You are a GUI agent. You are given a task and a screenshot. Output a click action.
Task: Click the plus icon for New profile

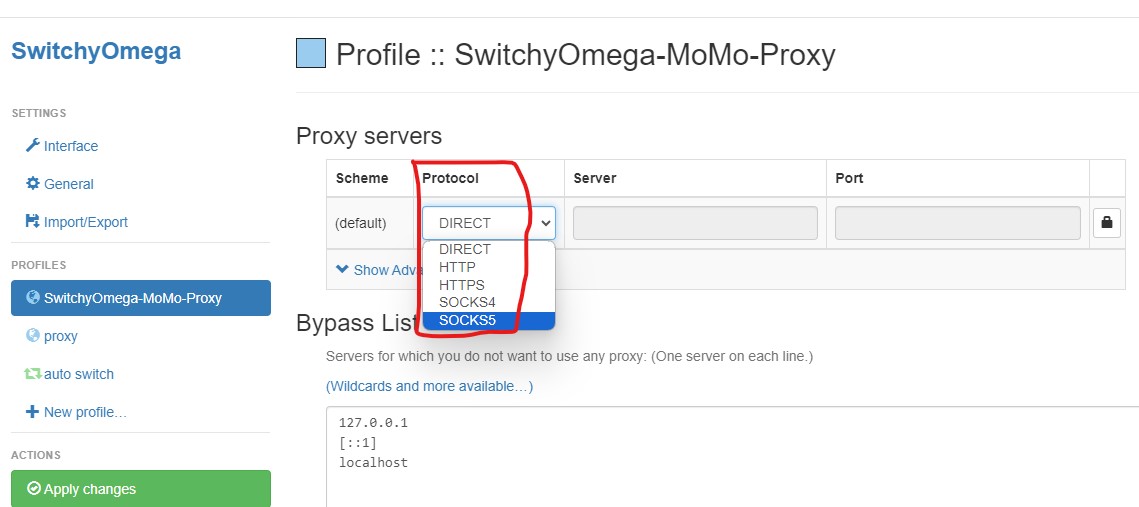pos(33,412)
